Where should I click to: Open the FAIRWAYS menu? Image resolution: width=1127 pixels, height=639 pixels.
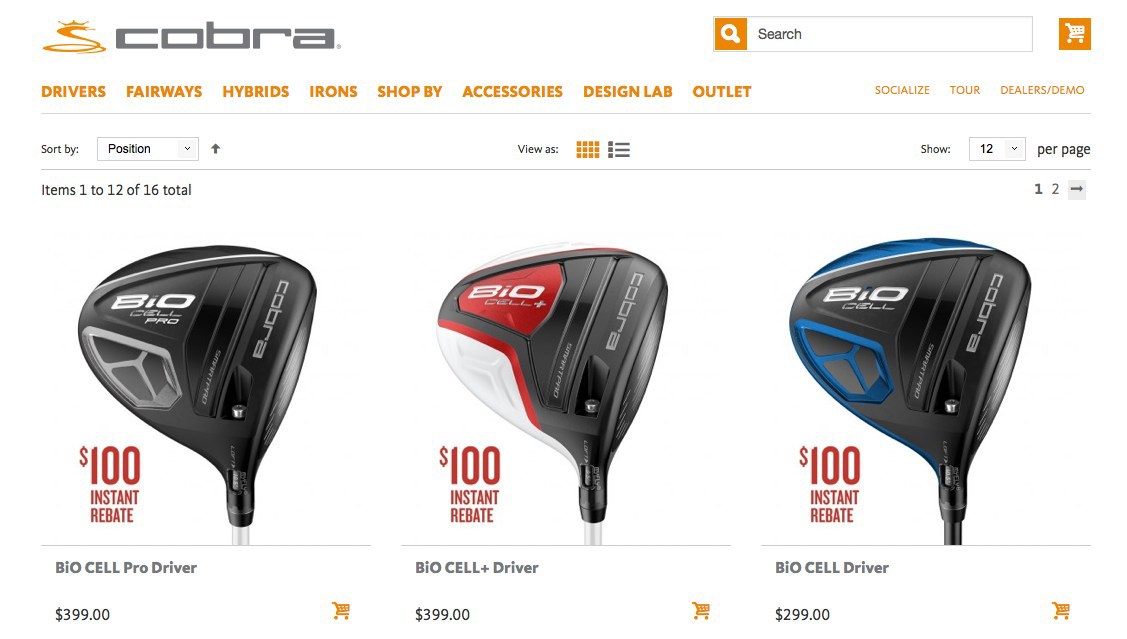(x=164, y=92)
